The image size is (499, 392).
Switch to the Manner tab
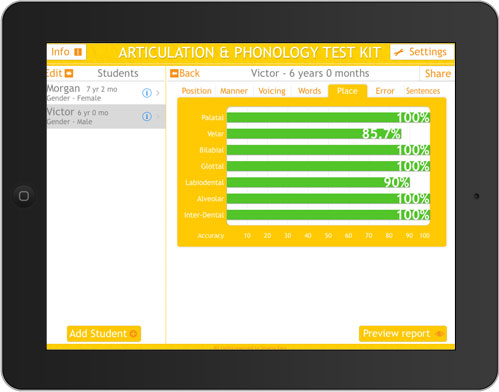tap(234, 91)
